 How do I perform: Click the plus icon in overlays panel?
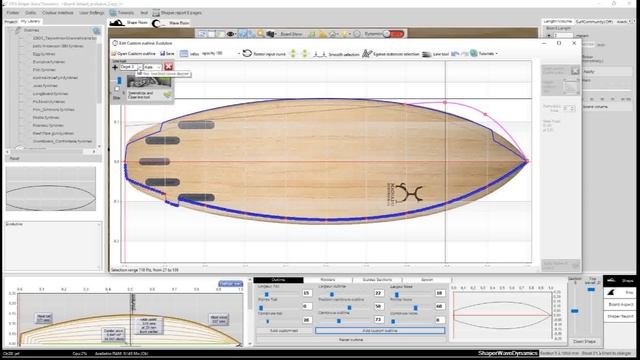(x=115, y=67)
